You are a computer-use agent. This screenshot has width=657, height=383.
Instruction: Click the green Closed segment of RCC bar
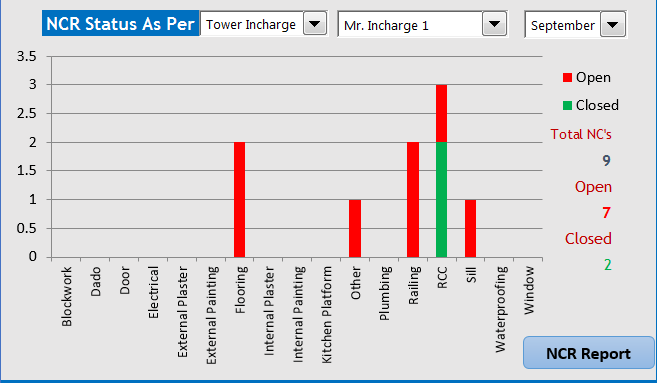[x=441, y=199]
